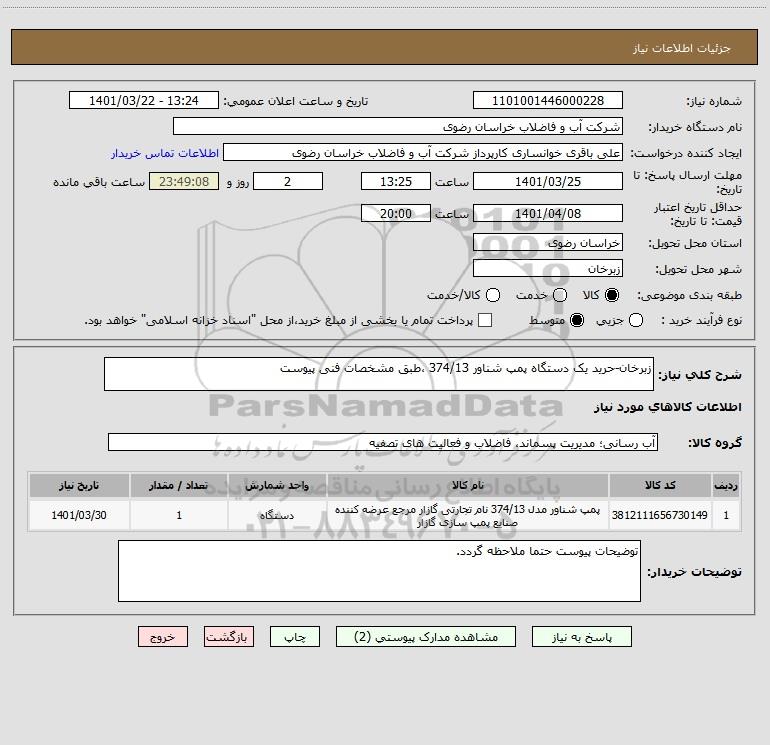The width and height of the screenshot is (770, 745).
Task: Click price validity time 20:00 field
Action: tap(396, 213)
